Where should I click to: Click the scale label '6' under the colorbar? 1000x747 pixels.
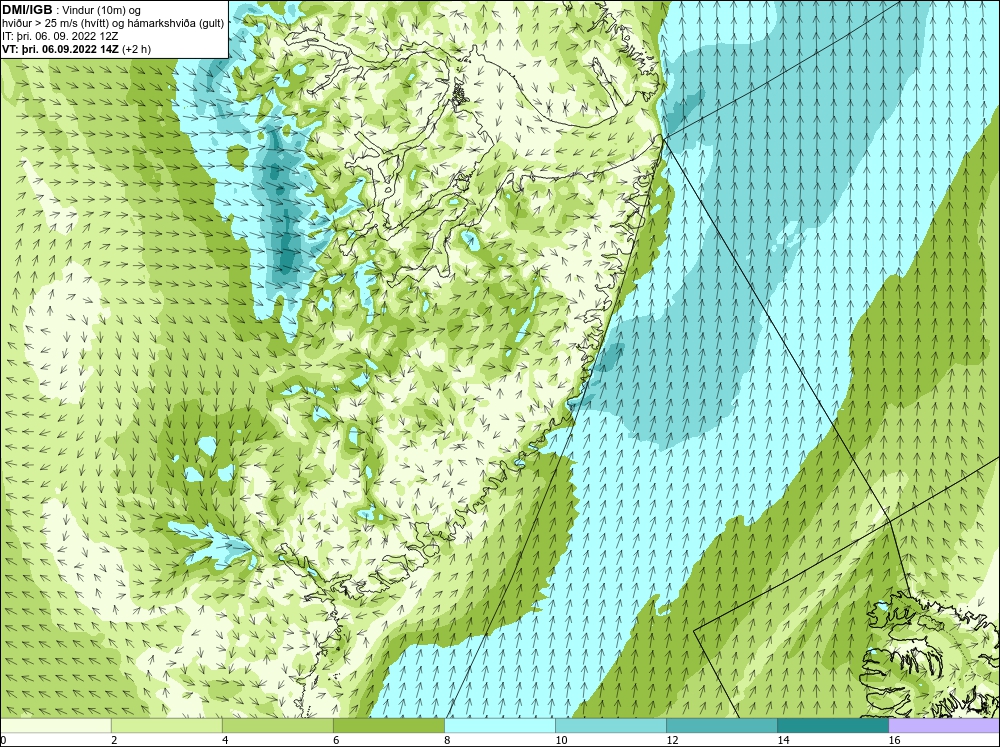(336, 740)
